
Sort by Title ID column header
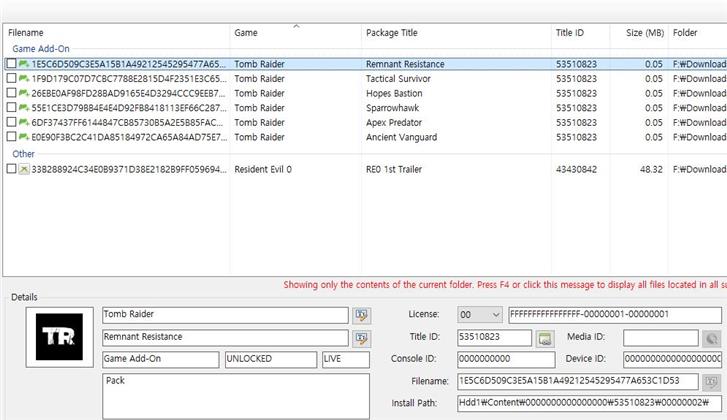coord(570,33)
